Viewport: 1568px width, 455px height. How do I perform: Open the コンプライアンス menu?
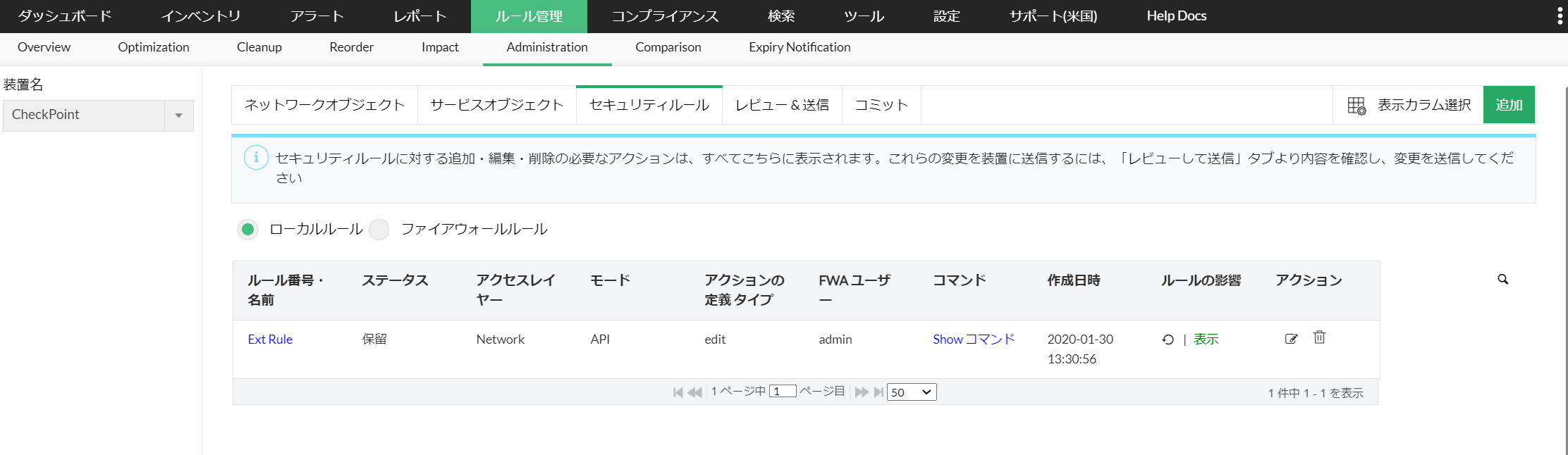665,16
